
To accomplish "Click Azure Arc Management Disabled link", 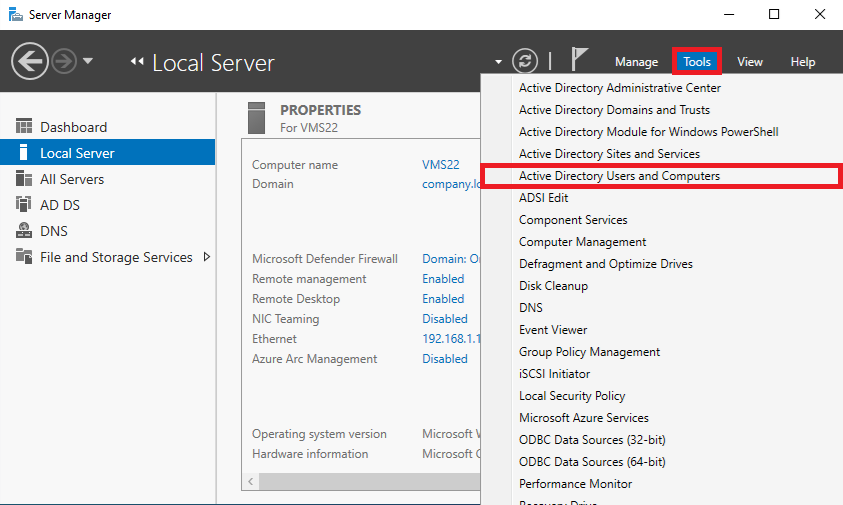I will pos(445,359).
